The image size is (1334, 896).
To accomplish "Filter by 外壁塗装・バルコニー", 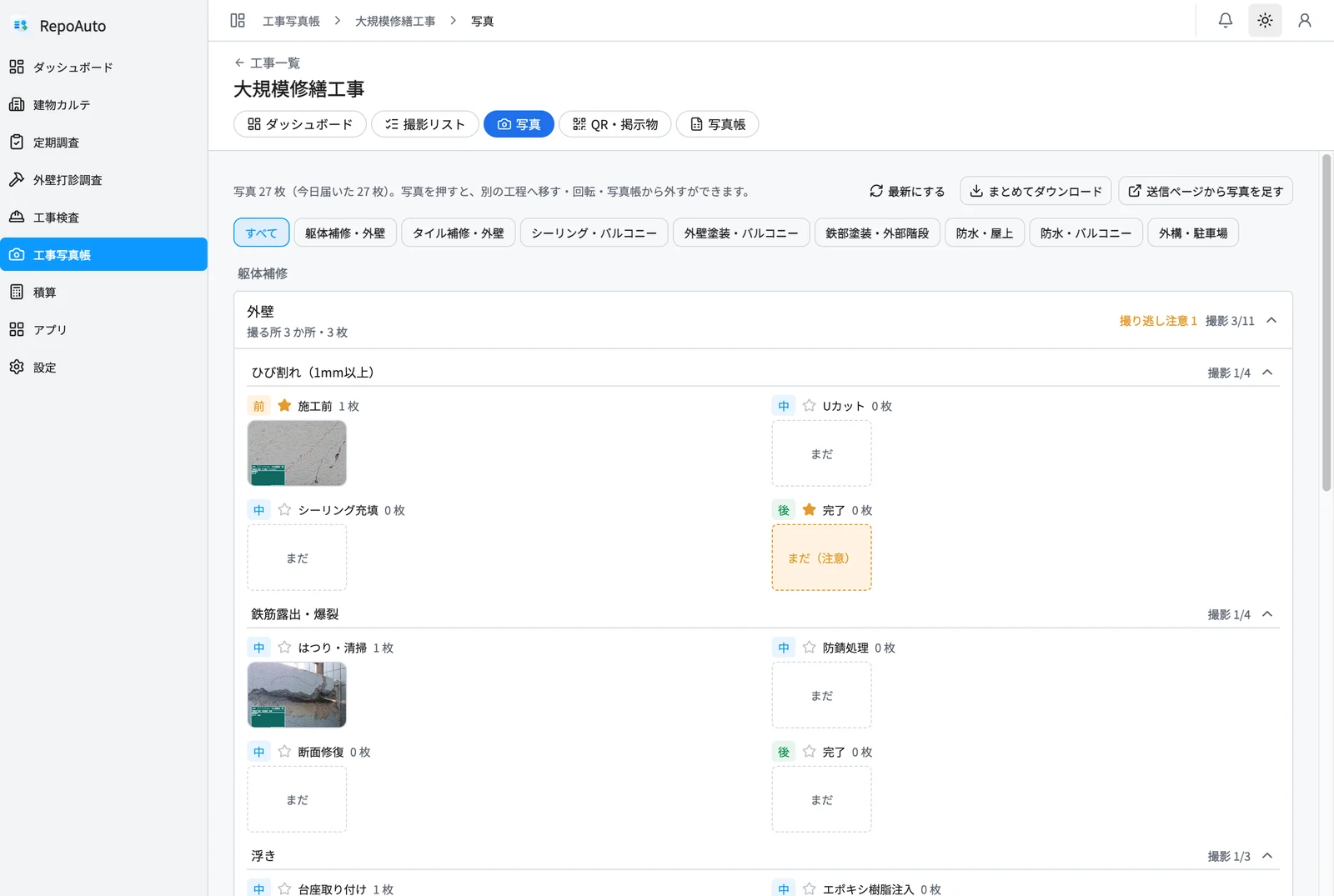I will 741,233.
